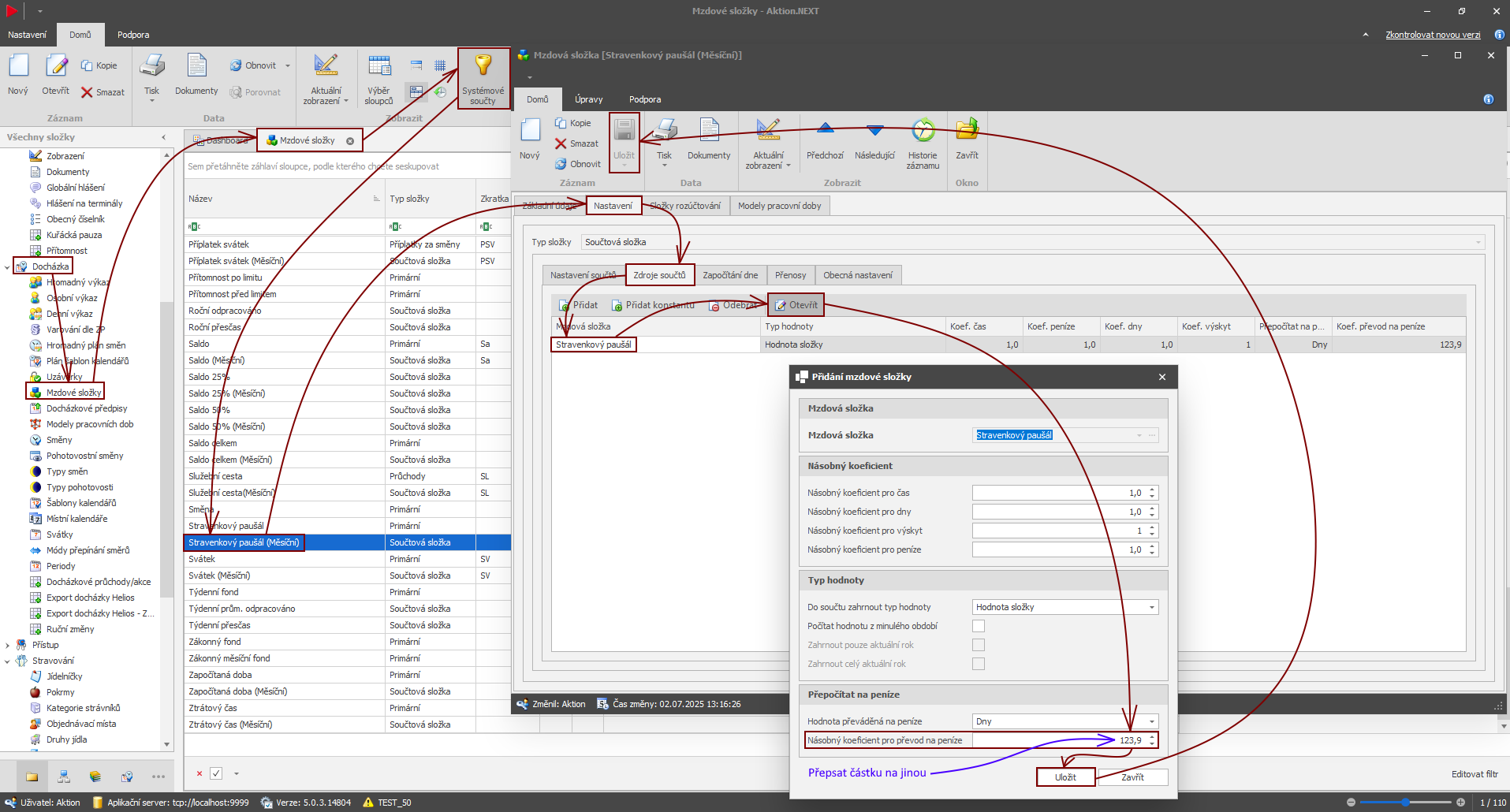Screen dimensions: 1510x812
Task: Open Hodnota převáděná na peníze dropdown
Action: (x=1151, y=721)
